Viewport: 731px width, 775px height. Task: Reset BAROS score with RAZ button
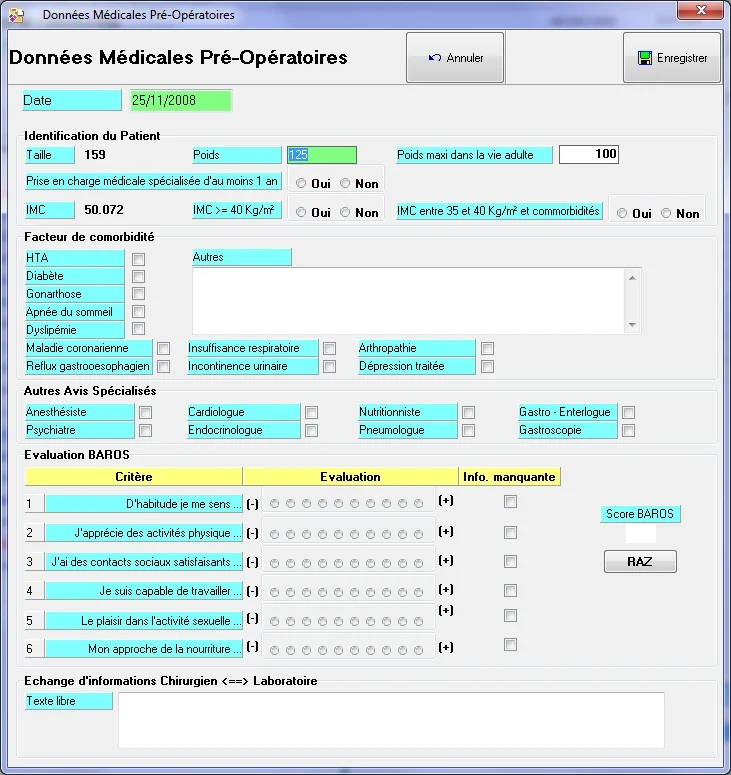(640, 561)
